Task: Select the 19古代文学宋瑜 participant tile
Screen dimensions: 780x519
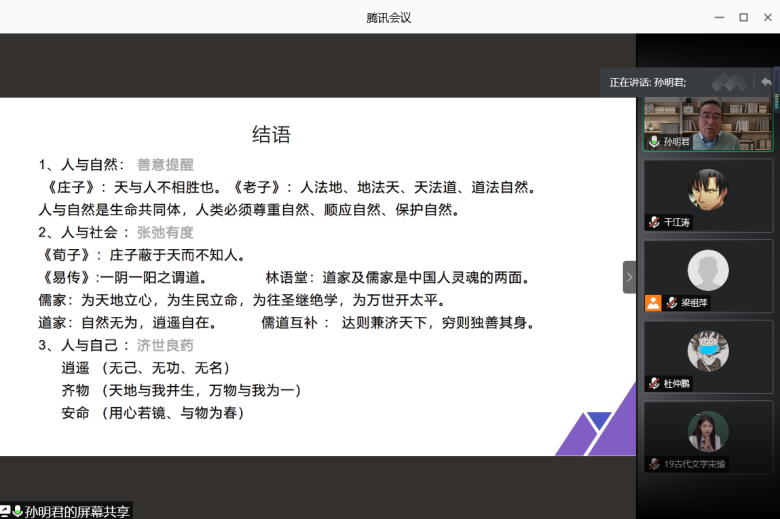Action: tap(708, 436)
